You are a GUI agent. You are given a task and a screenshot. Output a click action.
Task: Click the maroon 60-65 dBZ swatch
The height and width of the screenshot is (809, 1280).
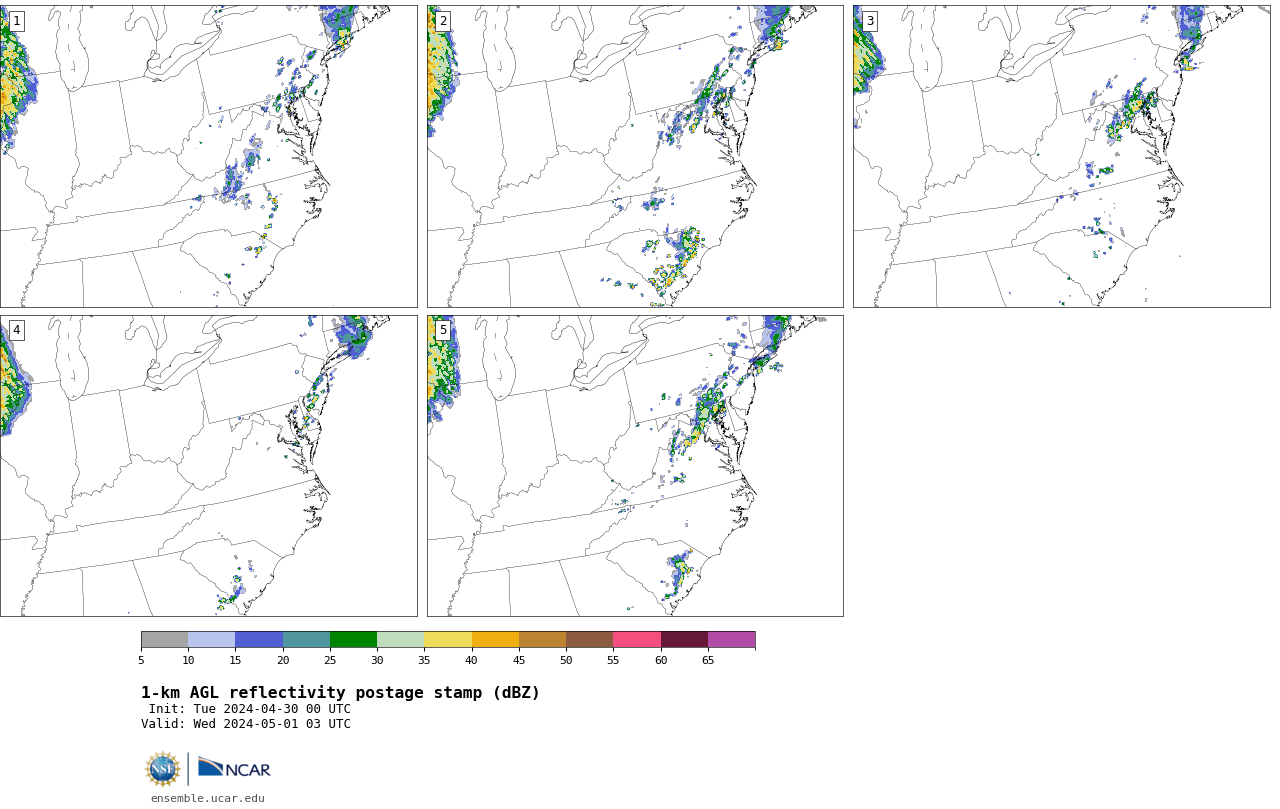(x=684, y=640)
